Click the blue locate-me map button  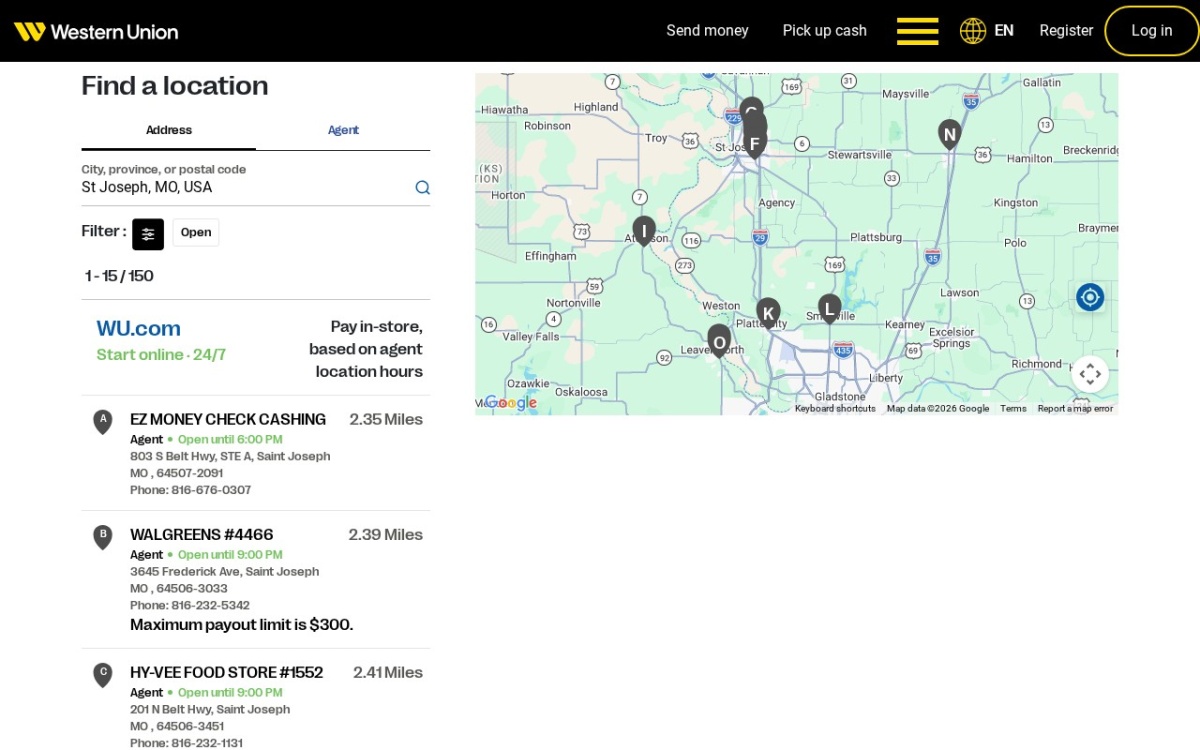pyautogui.click(x=1090, y=297)
